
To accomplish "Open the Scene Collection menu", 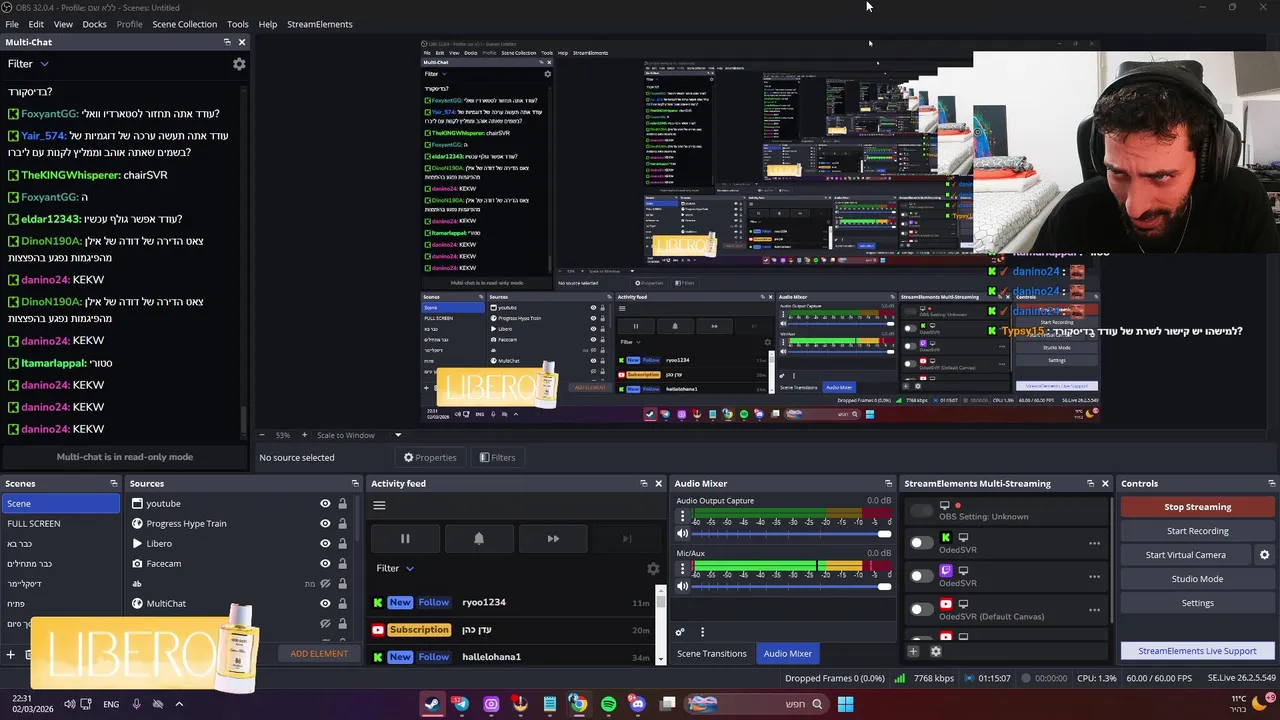I will [x=184, y=24].
